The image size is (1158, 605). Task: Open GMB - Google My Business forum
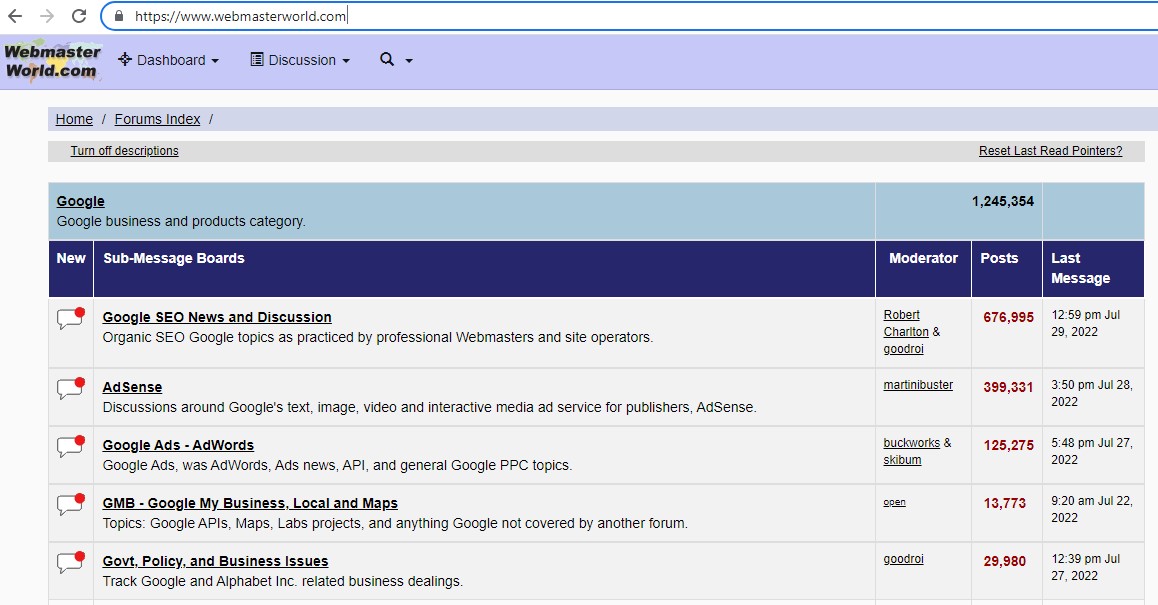click(x=250, y=503)
